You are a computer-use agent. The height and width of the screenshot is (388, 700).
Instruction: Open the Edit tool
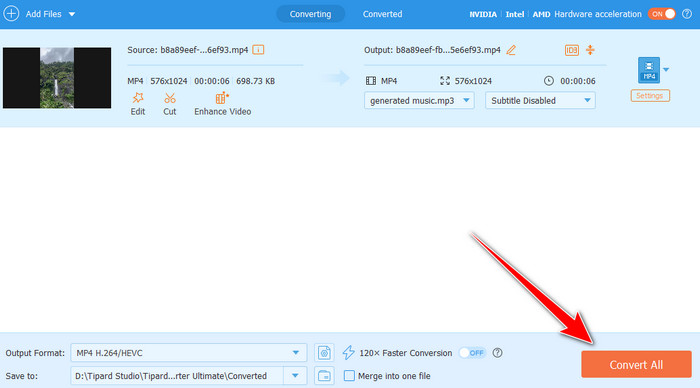click(x=138, y=104)
